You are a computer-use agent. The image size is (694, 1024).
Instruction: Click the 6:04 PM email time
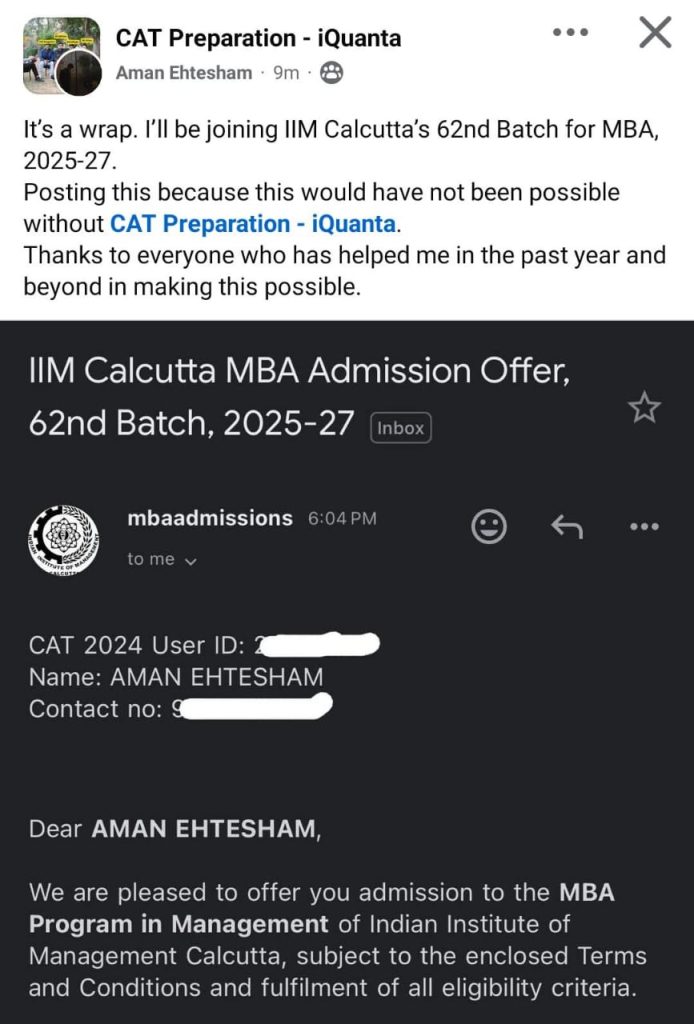click(x=343, y=518)
